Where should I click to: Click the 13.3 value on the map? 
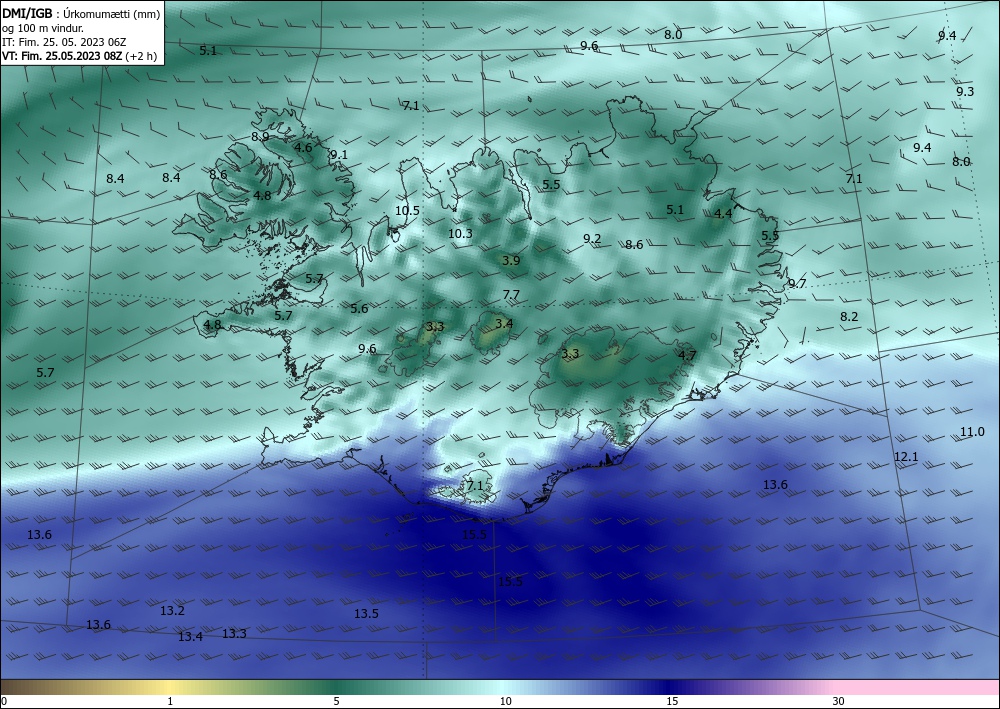234,633
